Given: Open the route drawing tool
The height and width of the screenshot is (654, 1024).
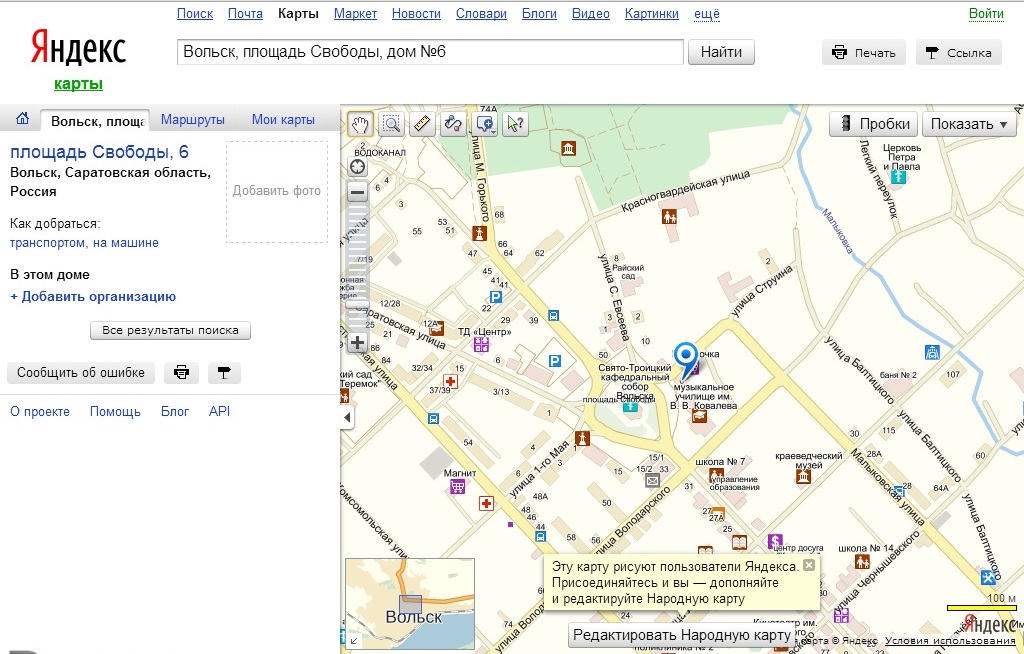Looking at the screenshot, I should click(453, 124).
